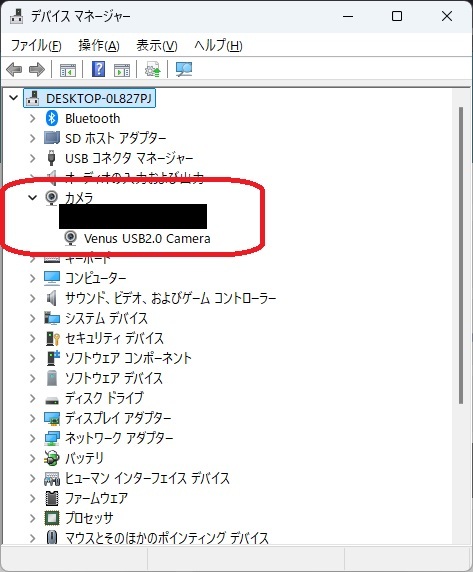473x572 pixels.
Task: Click the ソフトウェア デバイス icon
Action: click(x=52, y=378)
